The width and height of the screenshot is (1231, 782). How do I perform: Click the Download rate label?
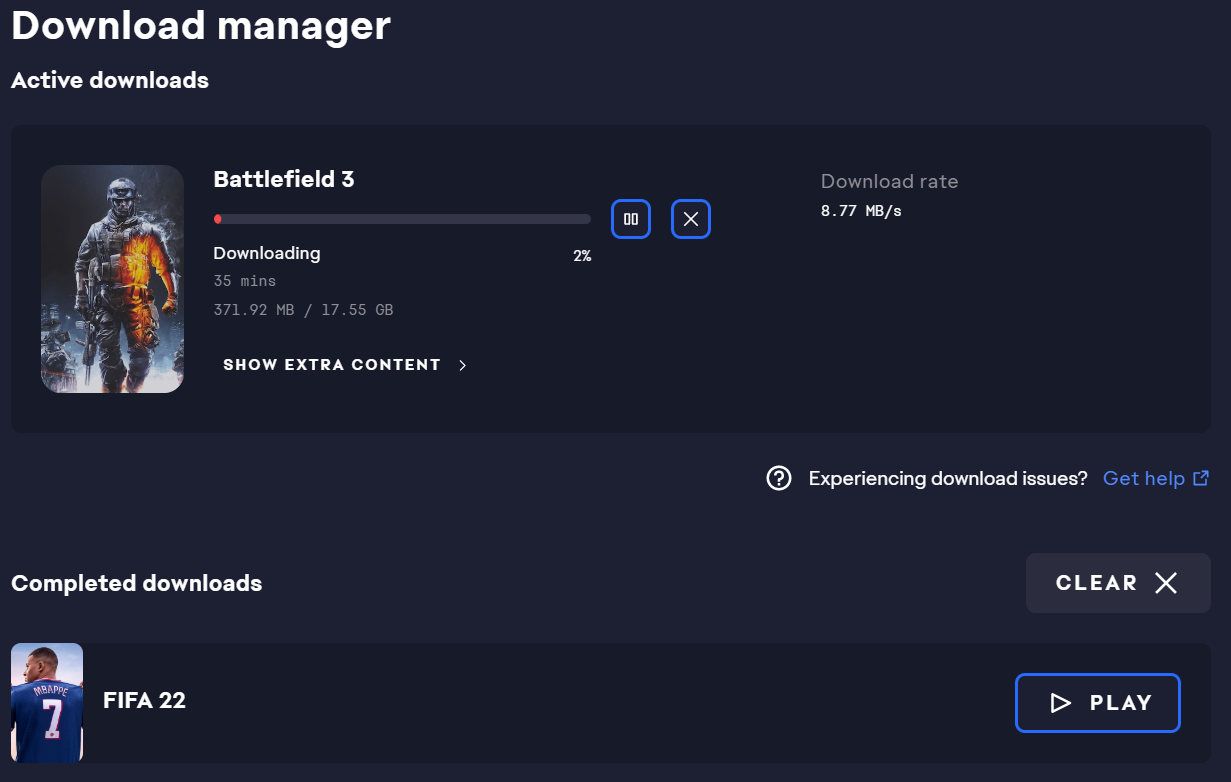(890, 181)
